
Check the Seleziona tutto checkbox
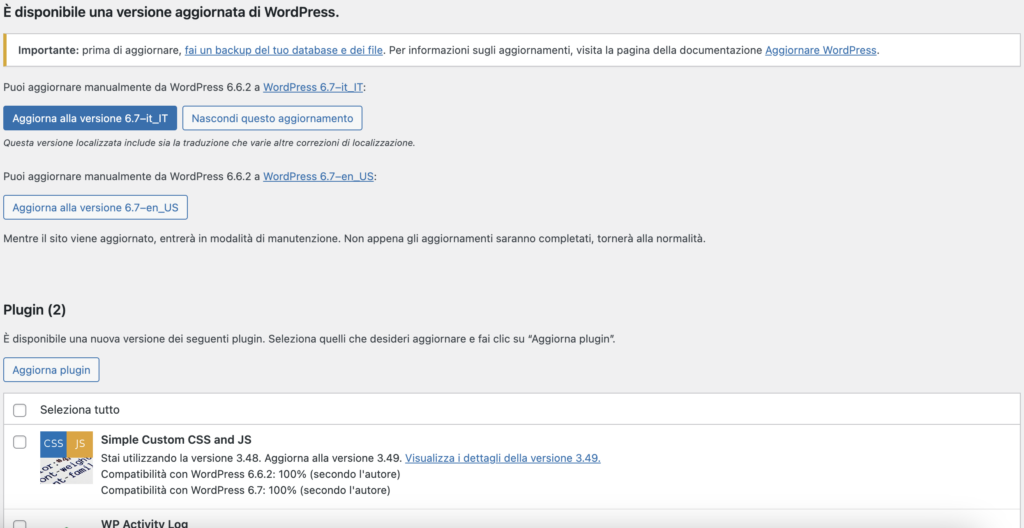[x=20, y=410]
